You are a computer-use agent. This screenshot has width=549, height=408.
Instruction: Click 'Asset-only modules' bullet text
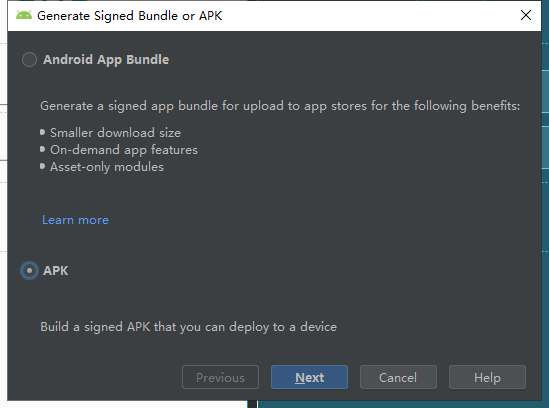(x=107, y=167)
